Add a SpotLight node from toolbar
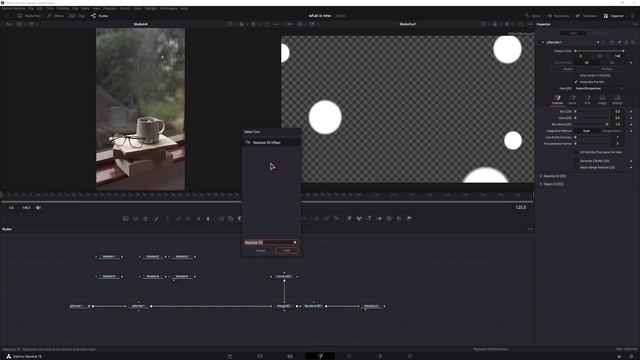This screenshot has height=360, width=640. [x=399, y=219]
